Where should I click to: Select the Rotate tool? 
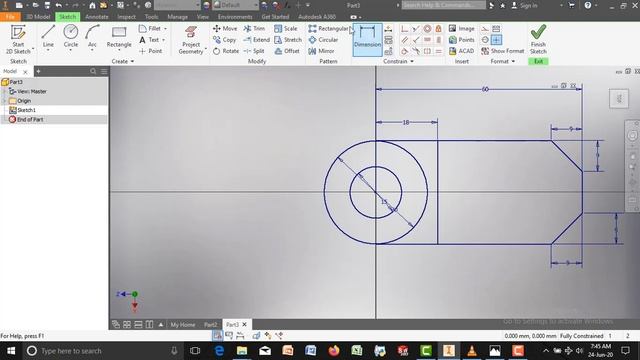pyautogui.click(x=225, y=51)
